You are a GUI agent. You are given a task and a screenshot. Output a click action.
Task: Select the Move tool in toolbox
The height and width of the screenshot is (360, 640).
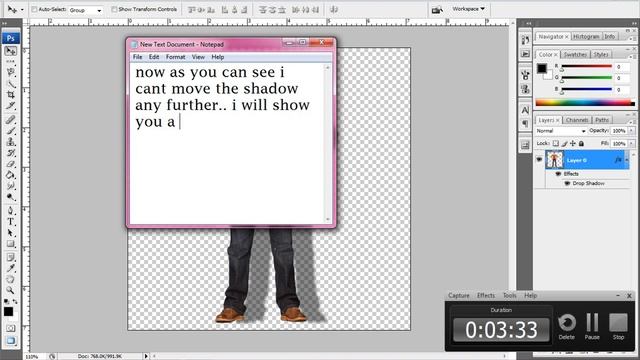point(11,51)
